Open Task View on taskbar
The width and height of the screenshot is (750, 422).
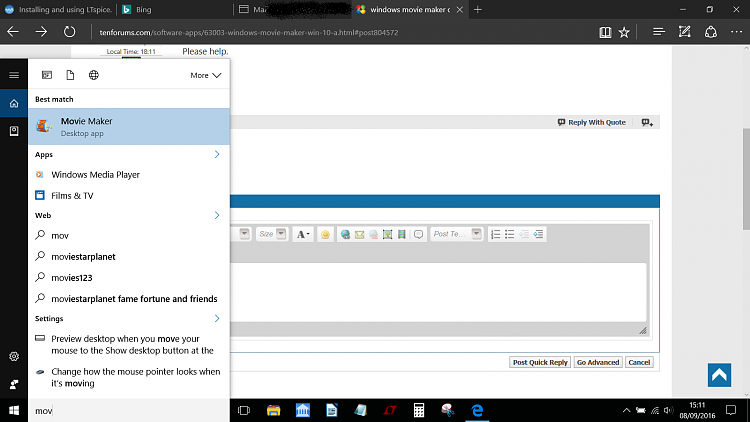(x=244, y=411)
